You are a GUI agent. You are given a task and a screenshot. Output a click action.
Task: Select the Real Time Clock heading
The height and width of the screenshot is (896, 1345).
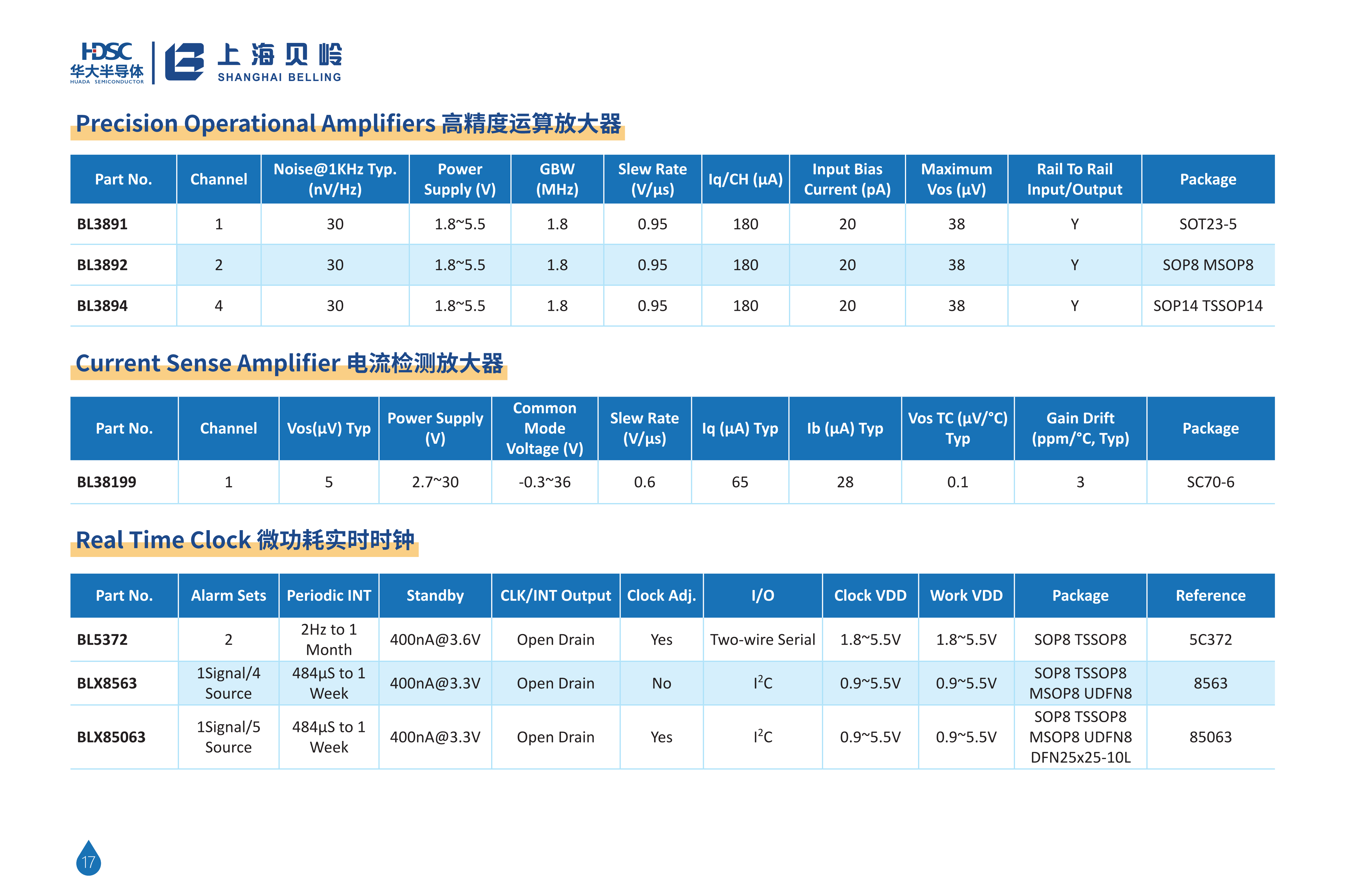(x=245, y=540)
